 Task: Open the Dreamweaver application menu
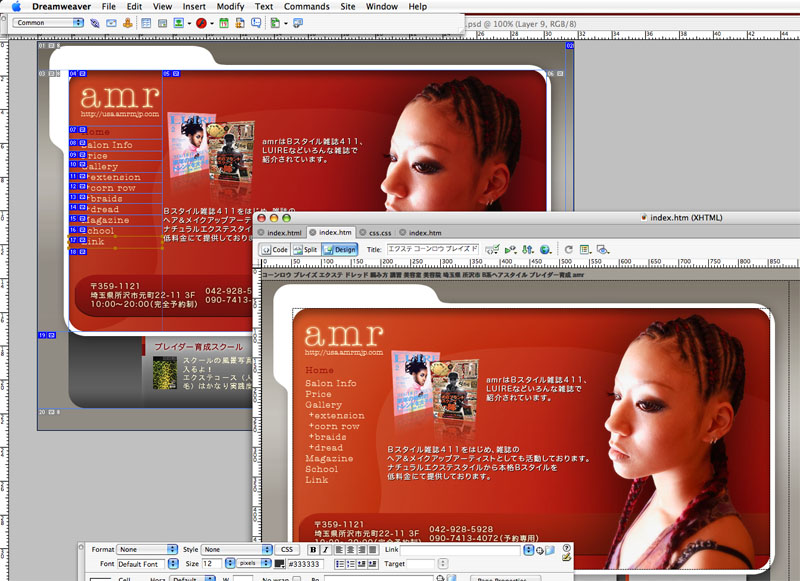point(61,7)
